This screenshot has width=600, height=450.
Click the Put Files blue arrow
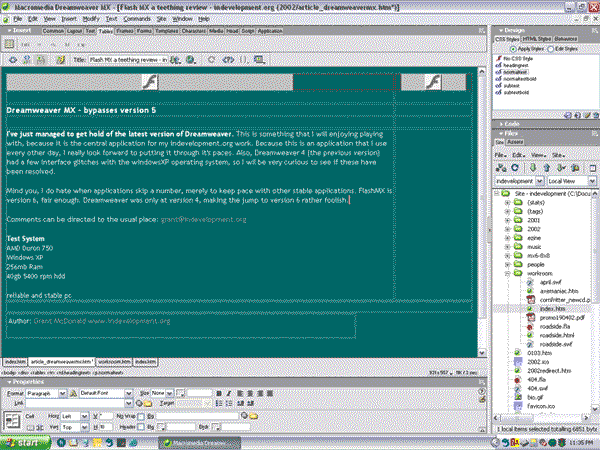pos(546,168)
